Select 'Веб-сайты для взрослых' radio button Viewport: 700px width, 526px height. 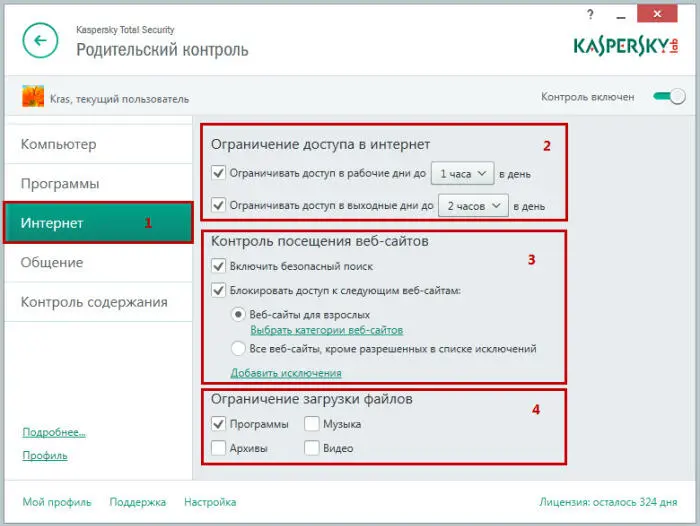[x=238, y=314]
